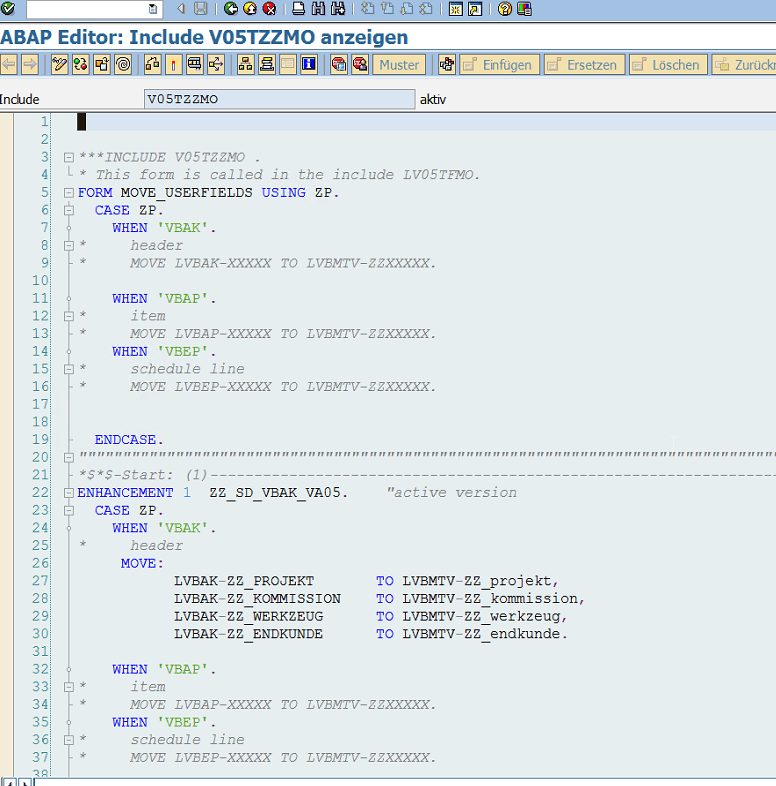
Task: Click the branching arrows toolbar icon
Action: click(216, 65)
